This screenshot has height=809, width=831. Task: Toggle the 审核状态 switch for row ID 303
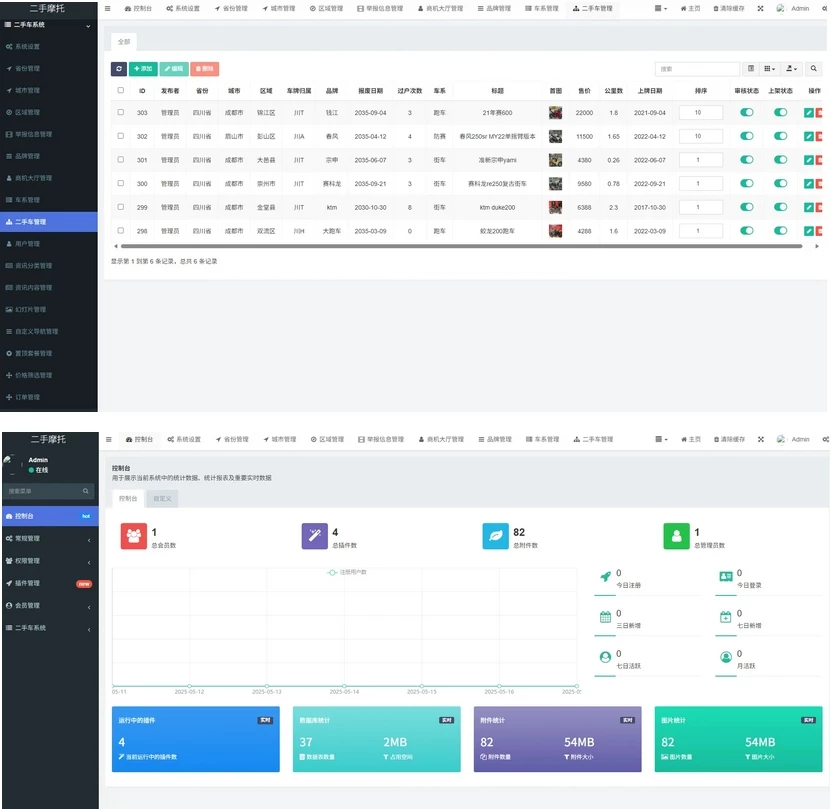746,113
